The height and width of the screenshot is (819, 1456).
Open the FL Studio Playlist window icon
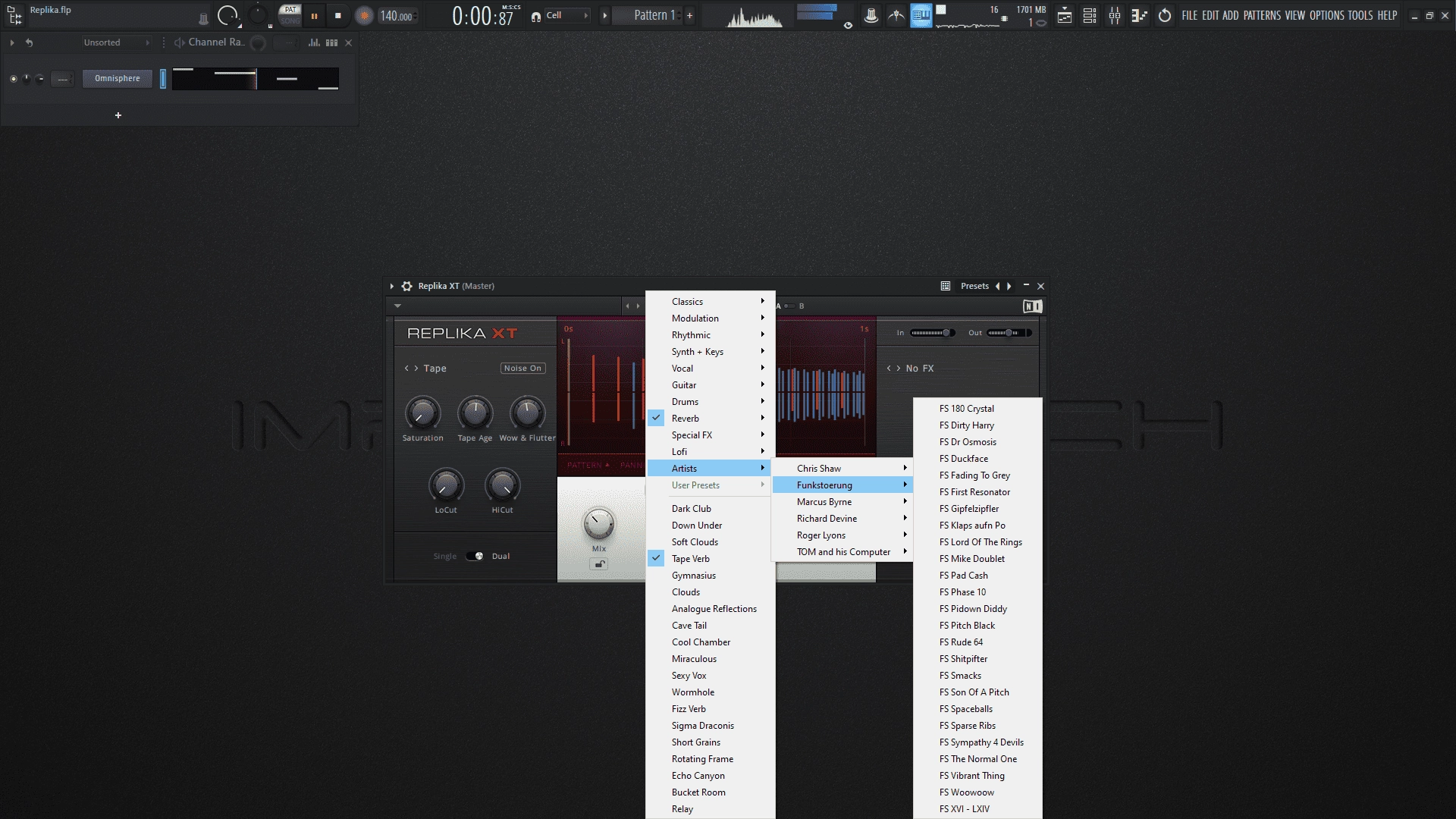pyautogui.click(x=1065, y=15)
